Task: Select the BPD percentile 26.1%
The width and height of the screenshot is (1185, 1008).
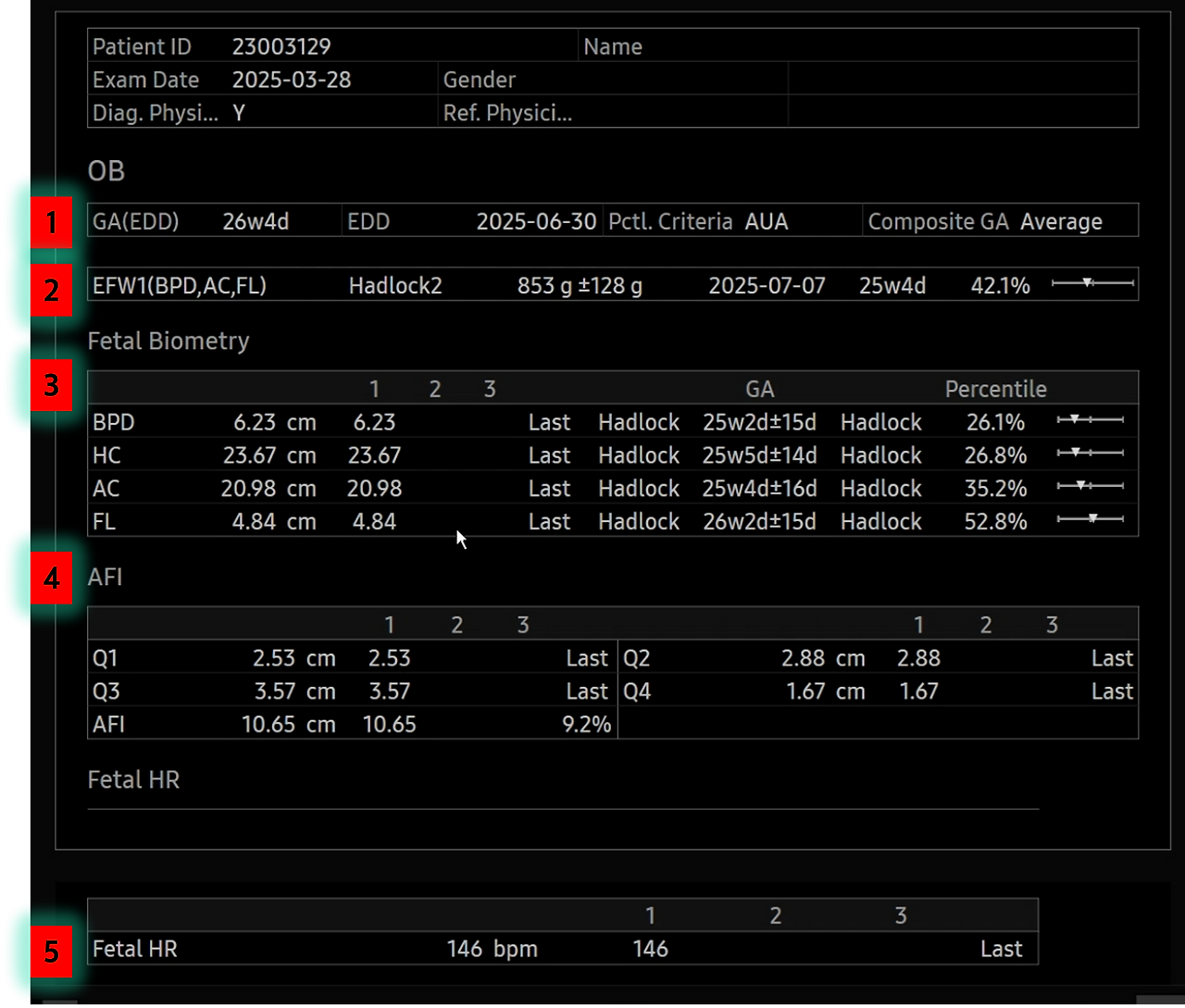Action: pyautogui.click(x=995, y=422)
